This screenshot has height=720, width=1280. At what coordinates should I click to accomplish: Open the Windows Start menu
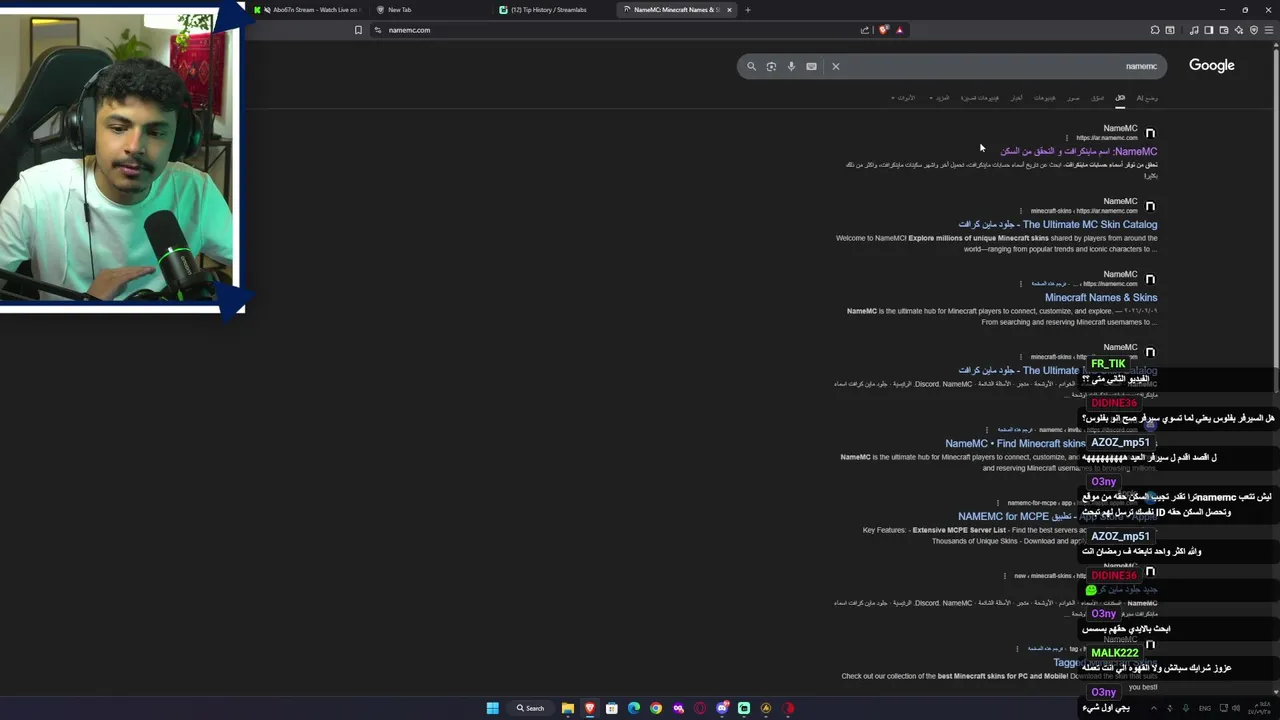[x=492, y=708]
